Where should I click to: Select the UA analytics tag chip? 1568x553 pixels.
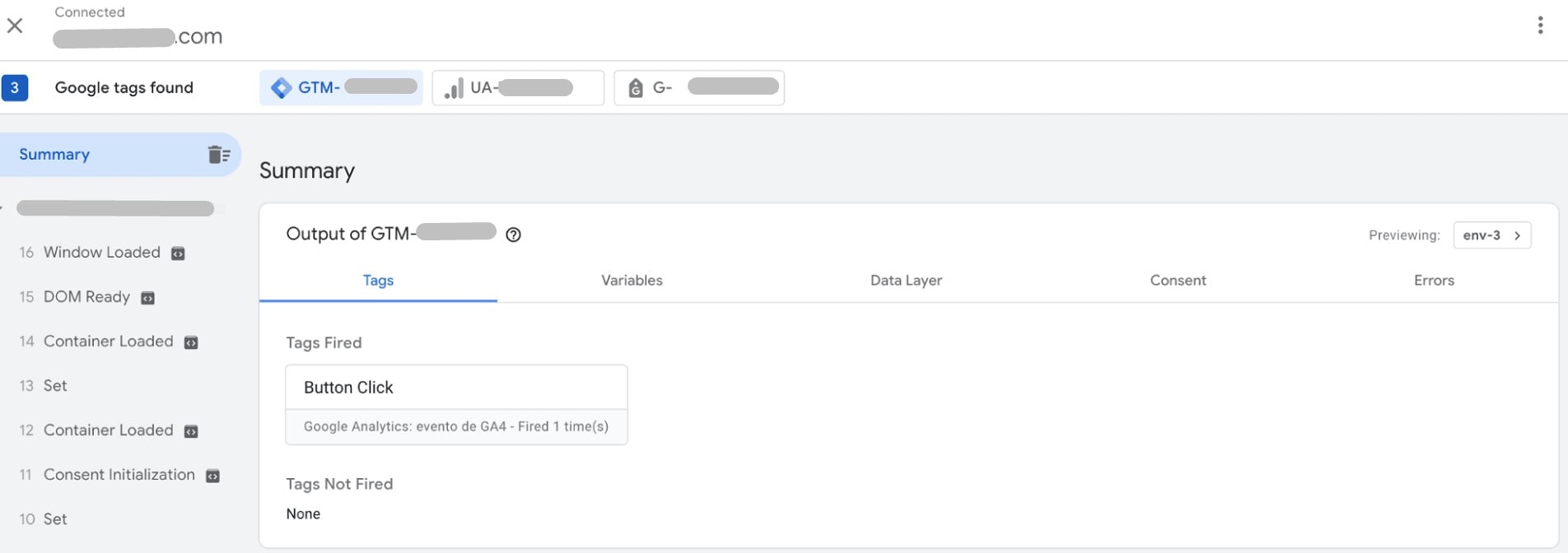(518, 87)
